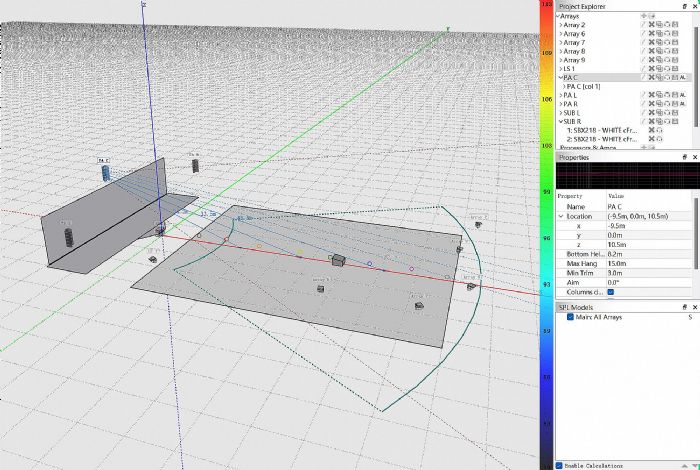The image size is (700, 470).
Task: Click the save icon for Array 9
Action: pos(675,60)
